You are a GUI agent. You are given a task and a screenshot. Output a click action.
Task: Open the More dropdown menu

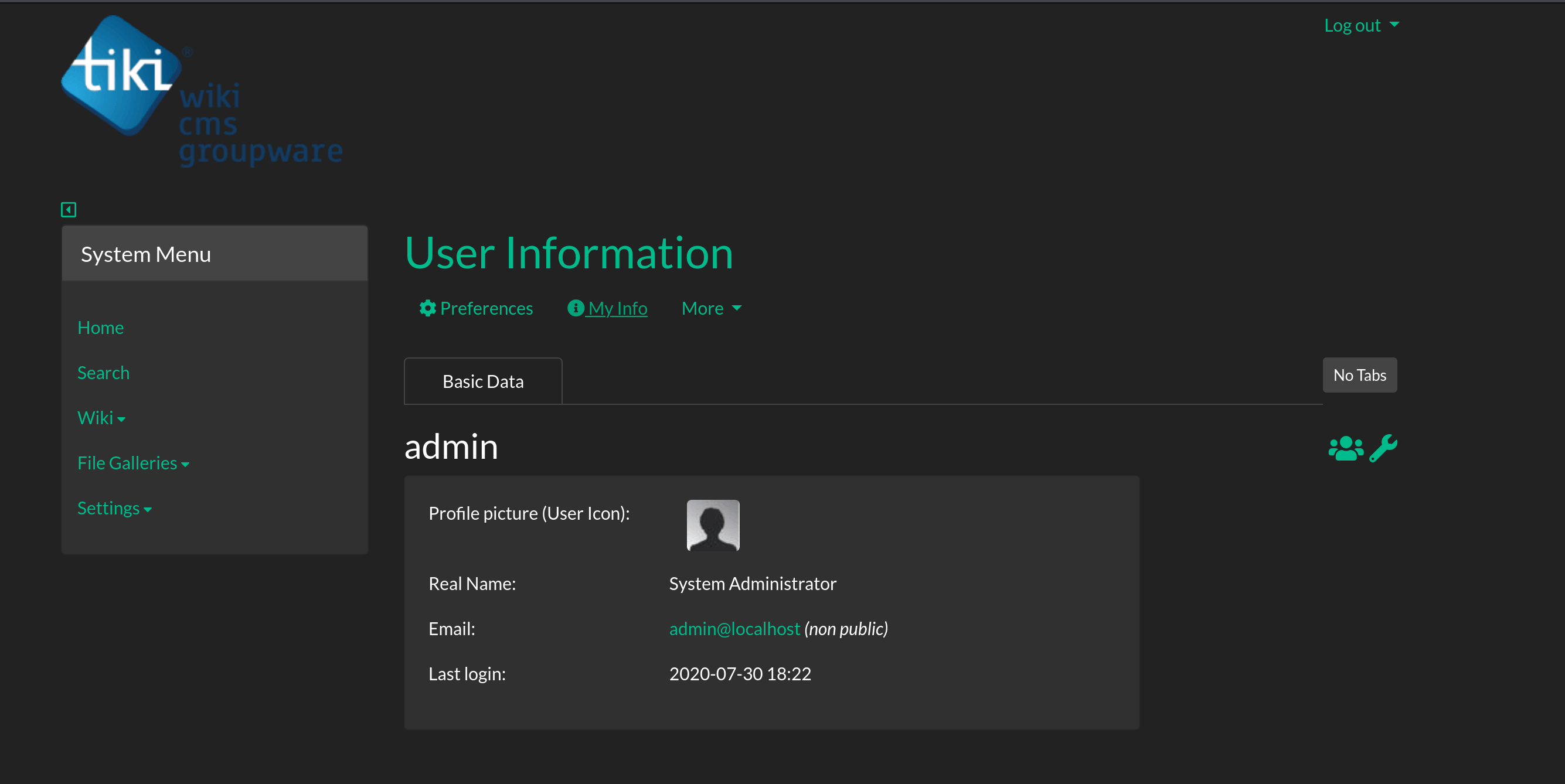[x=711, y=307]
